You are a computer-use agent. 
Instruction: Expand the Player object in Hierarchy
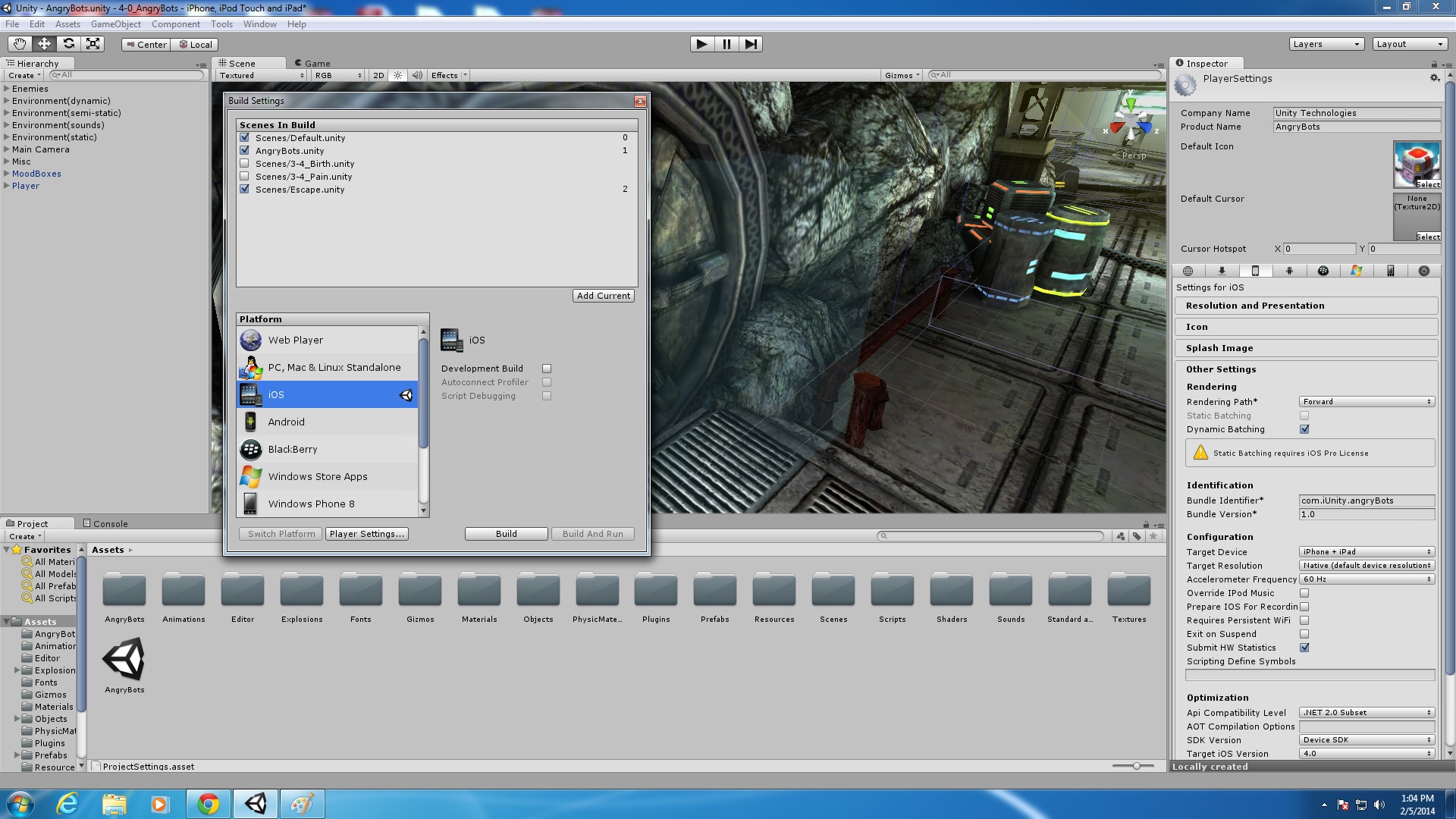pos(6,186)
